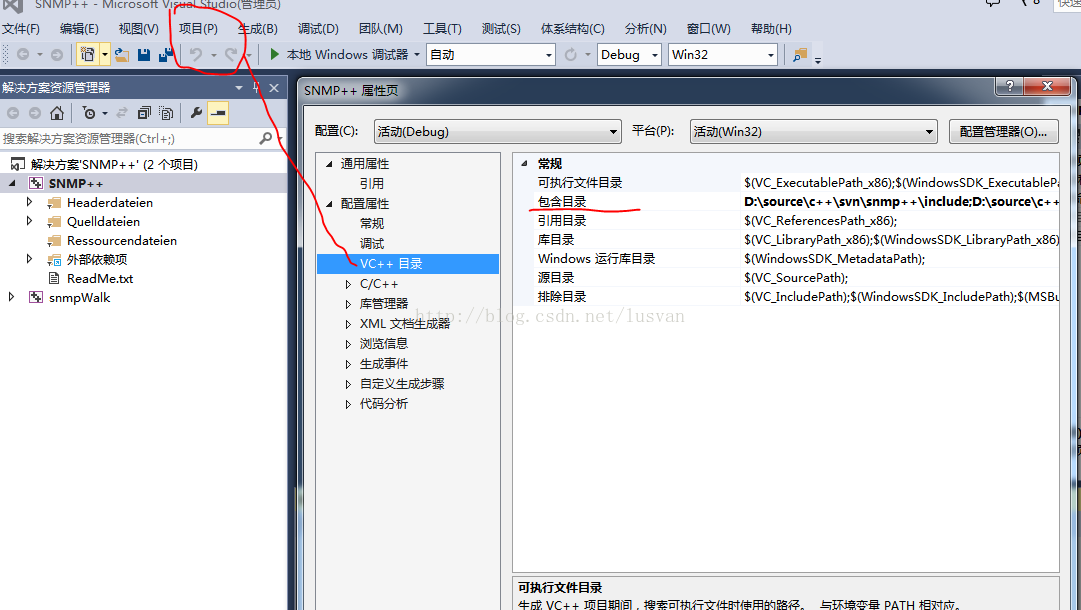Click the Properties wrench icon
Image resolution: width=1081 pixels, height=610 pixels.
click(196, 113)
